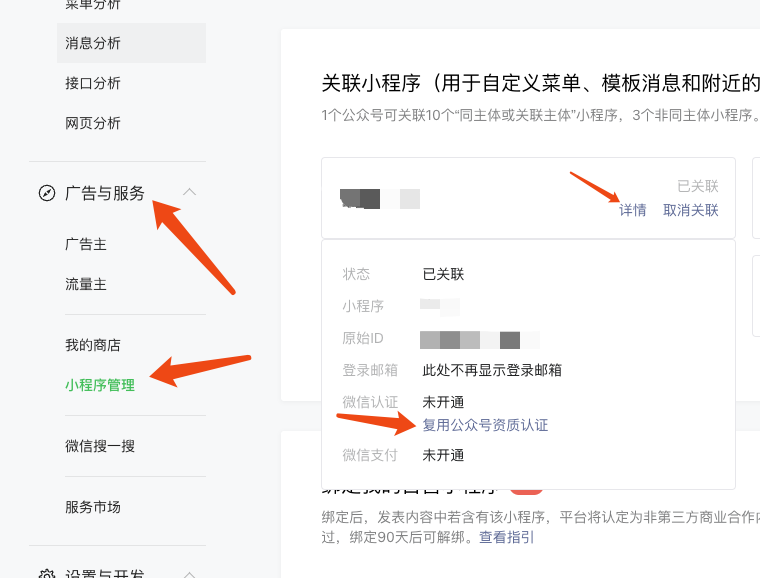Open the 查看指引 link
The height and width of the screenshot is (578, 760).
[x=507, y=537]
